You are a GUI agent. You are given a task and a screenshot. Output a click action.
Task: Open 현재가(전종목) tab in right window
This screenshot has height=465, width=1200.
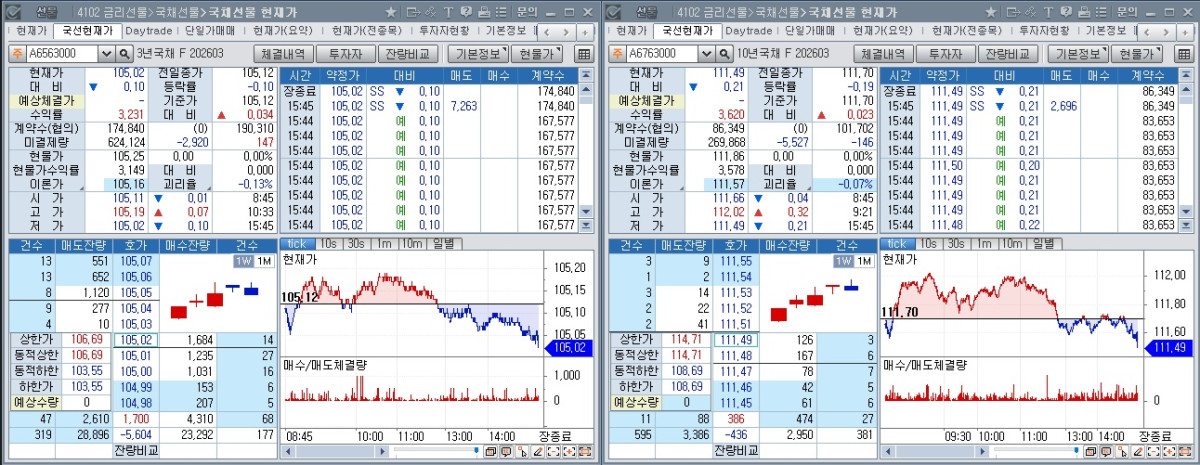[969, 31]
